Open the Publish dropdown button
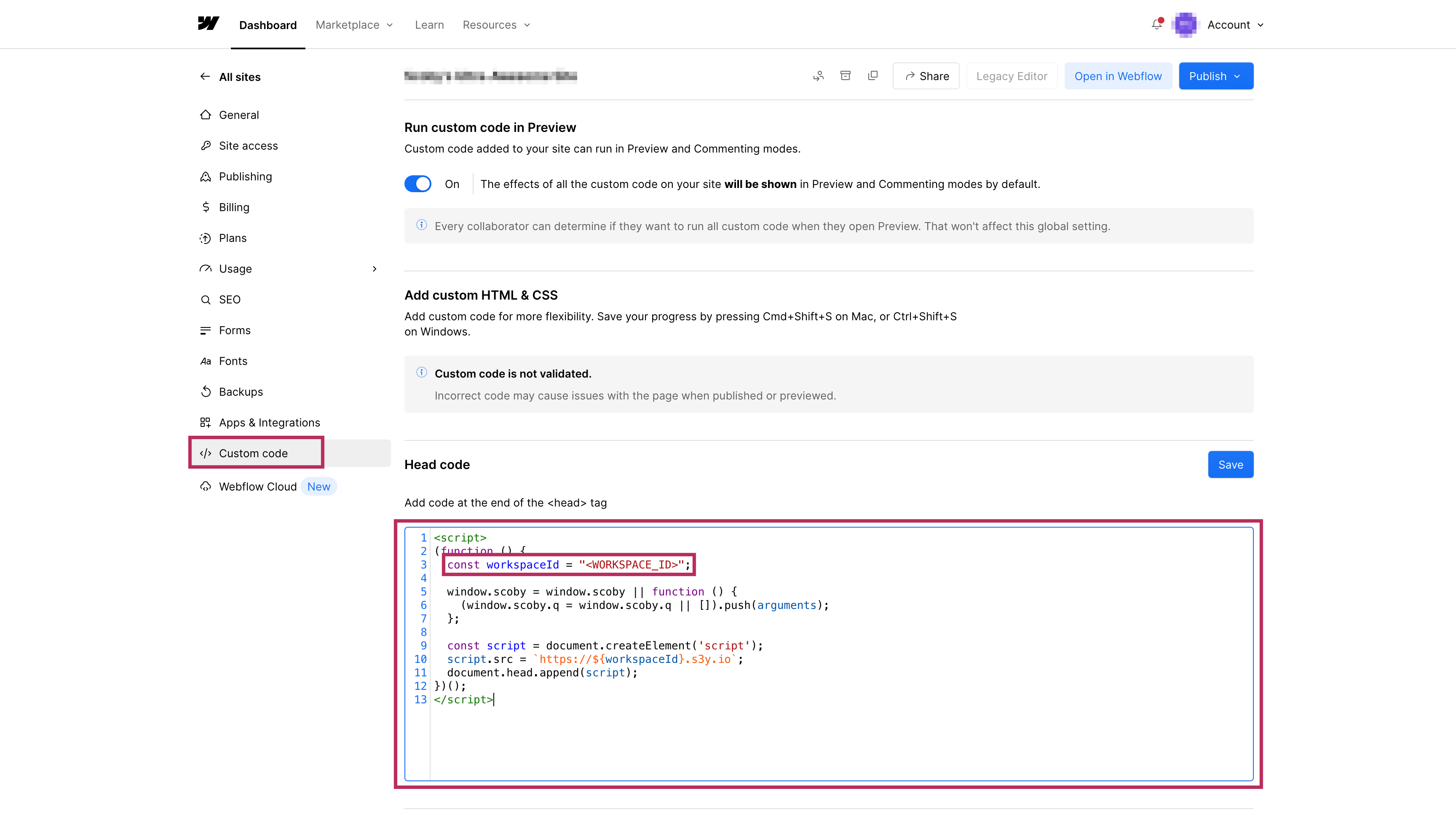Screen dimensions: 1456x815 1215,76
